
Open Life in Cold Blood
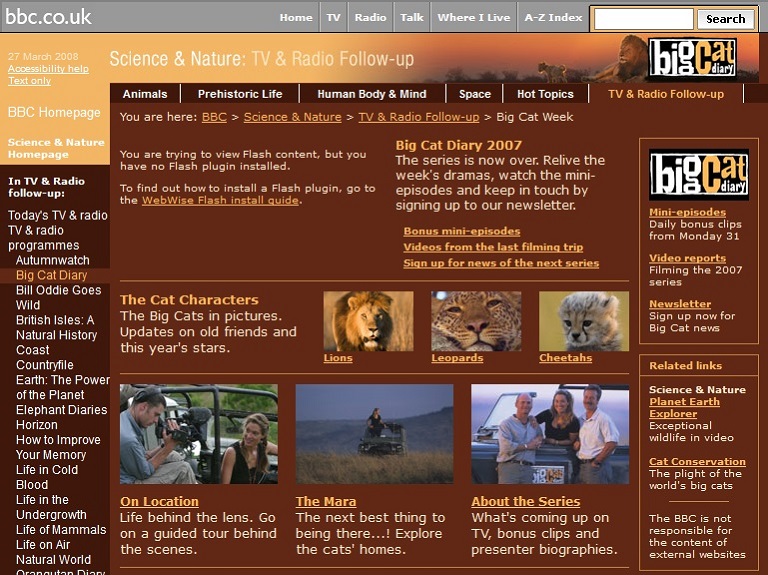pyautogui.click(x=47, y=477)
